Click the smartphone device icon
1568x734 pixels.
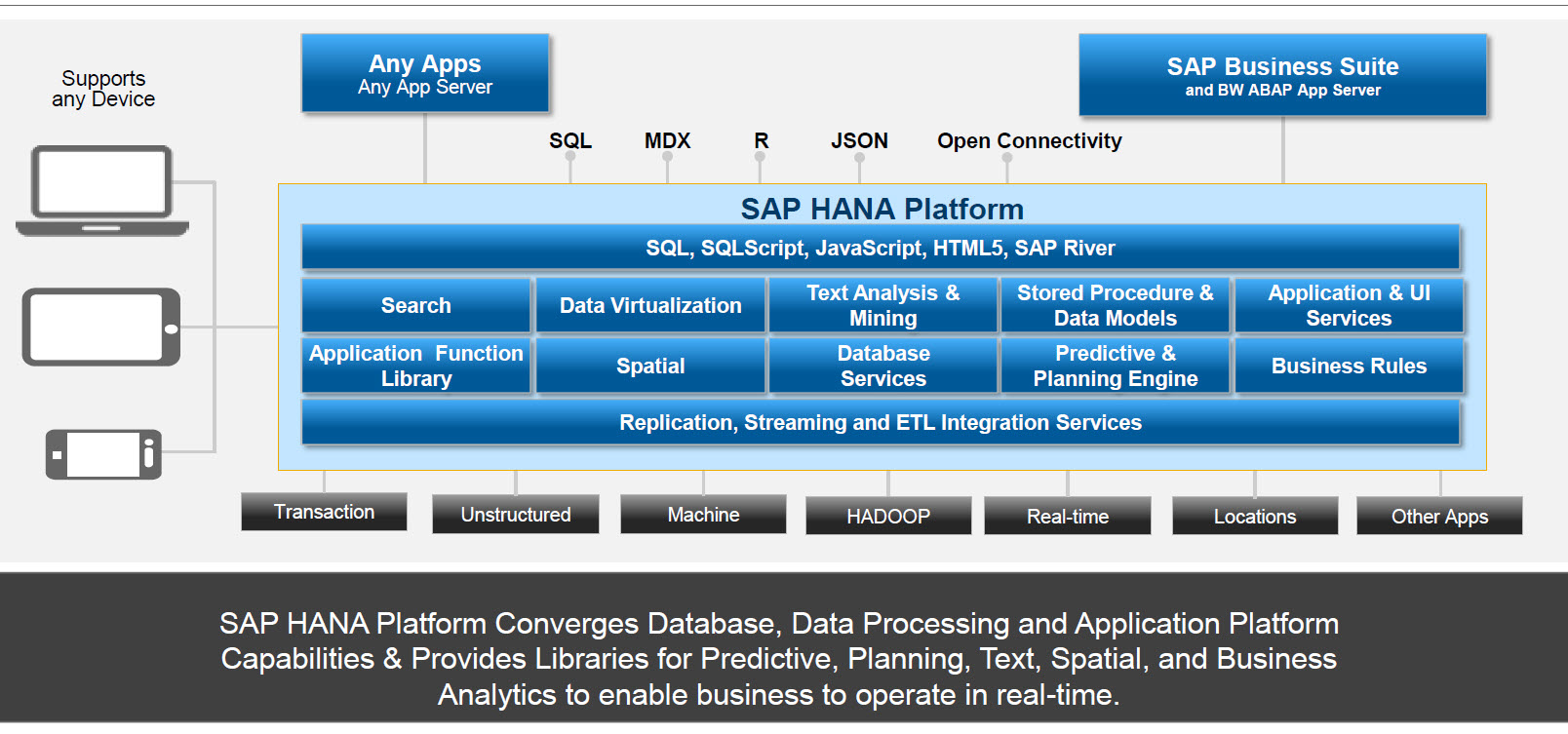tap(103, 454)
